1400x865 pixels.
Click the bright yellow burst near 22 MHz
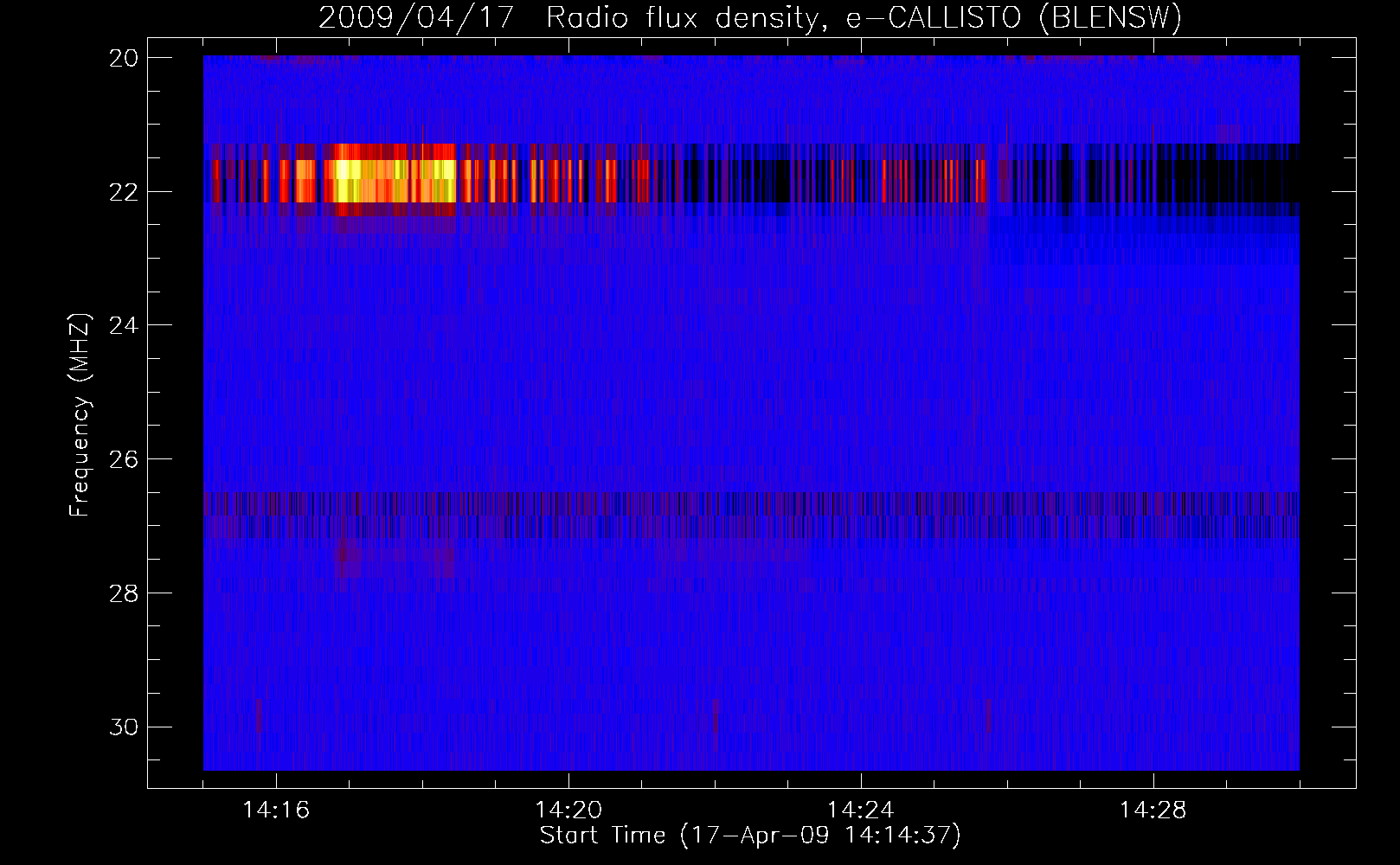pyautogui.click(x=394, y=180)
